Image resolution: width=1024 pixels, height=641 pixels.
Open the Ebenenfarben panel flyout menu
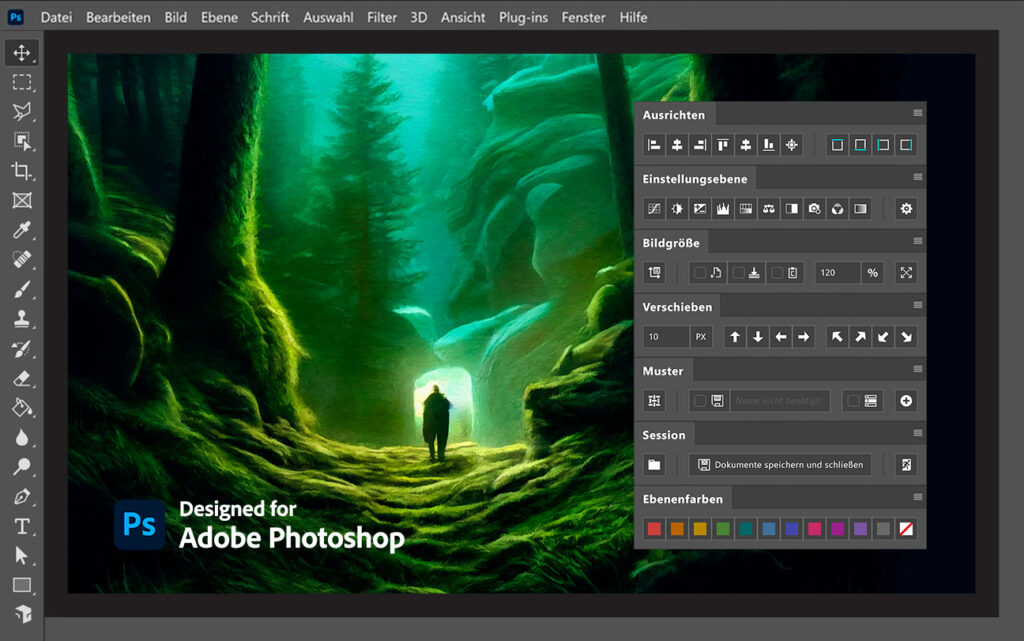click(x=917, y=497)
